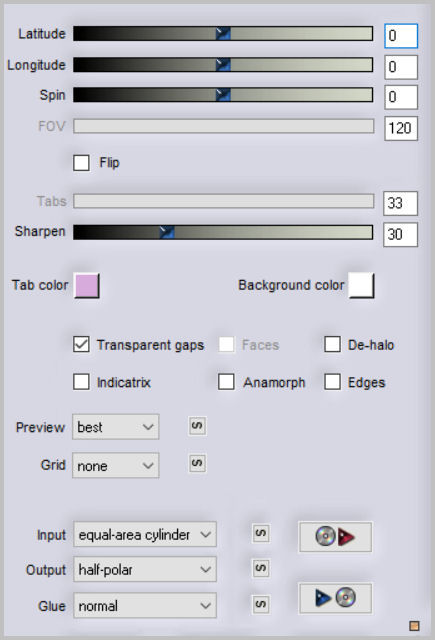The width and height of the screenshot is (435, 640).
Task: Click the Latitude value input field
Action: (x=401, y=36)
